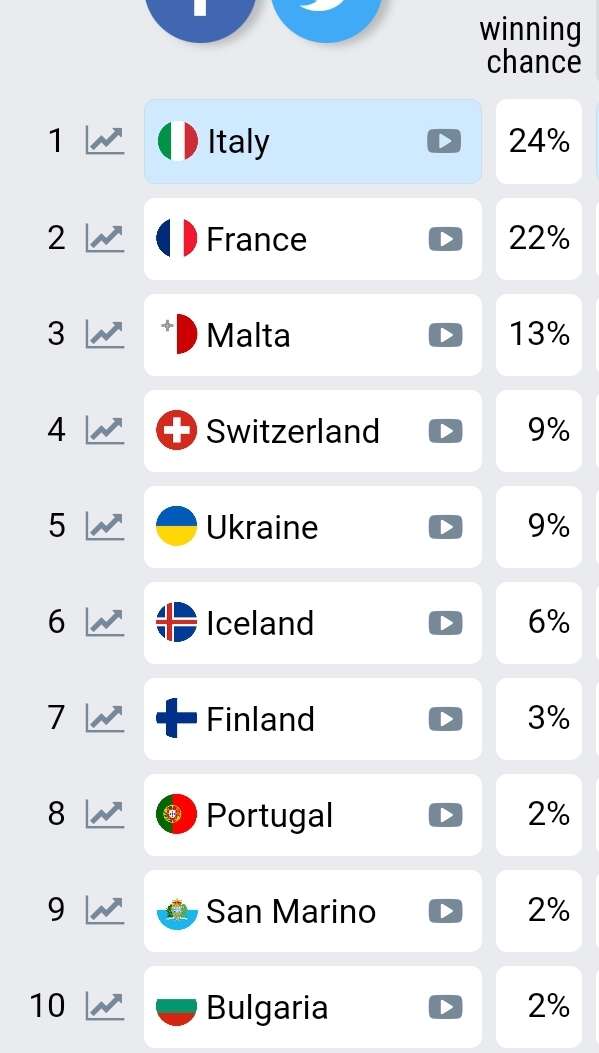
Task: Play Bulgaria's entry video
Action: tap(445, 1007)
